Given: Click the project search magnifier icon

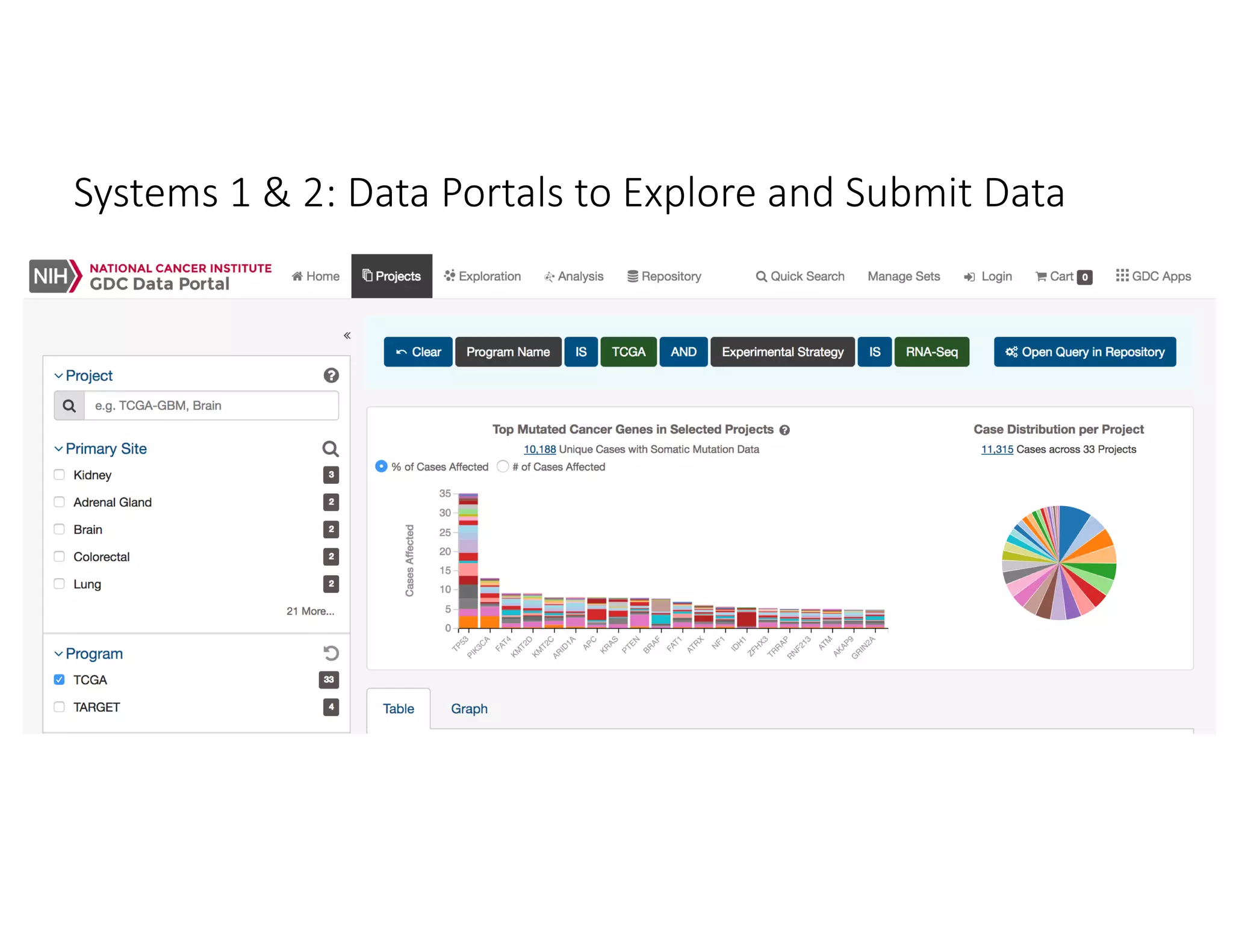Looking at the screenshot, I should point(69,406).
